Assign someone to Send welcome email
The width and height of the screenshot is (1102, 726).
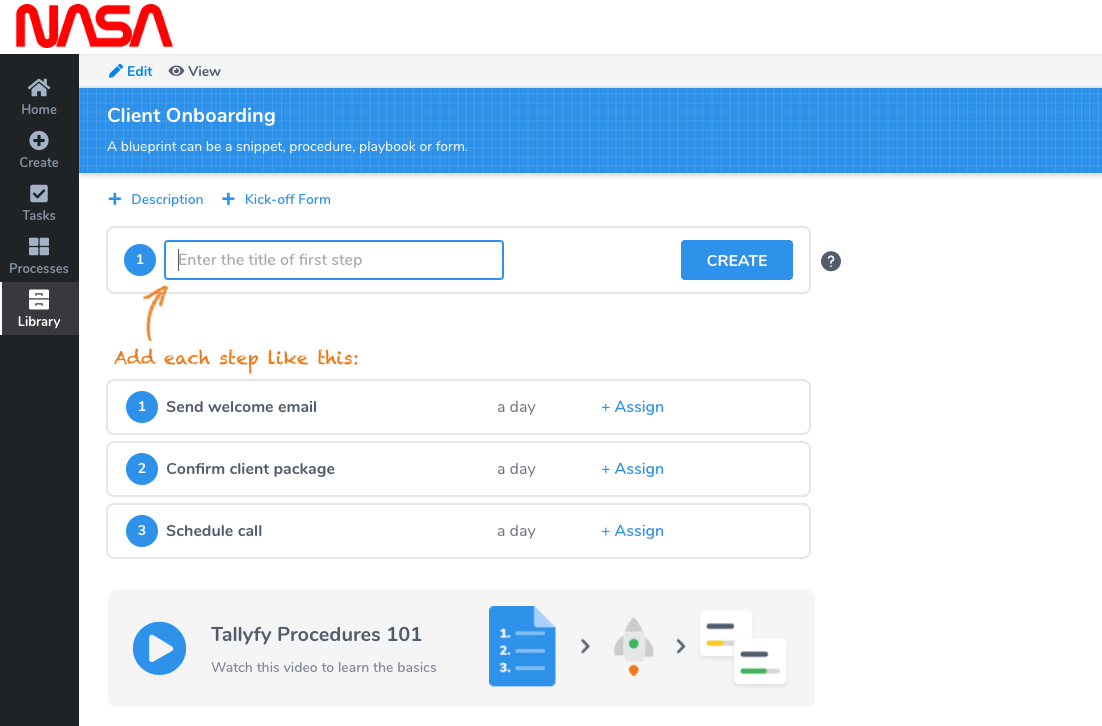[632, 407]
